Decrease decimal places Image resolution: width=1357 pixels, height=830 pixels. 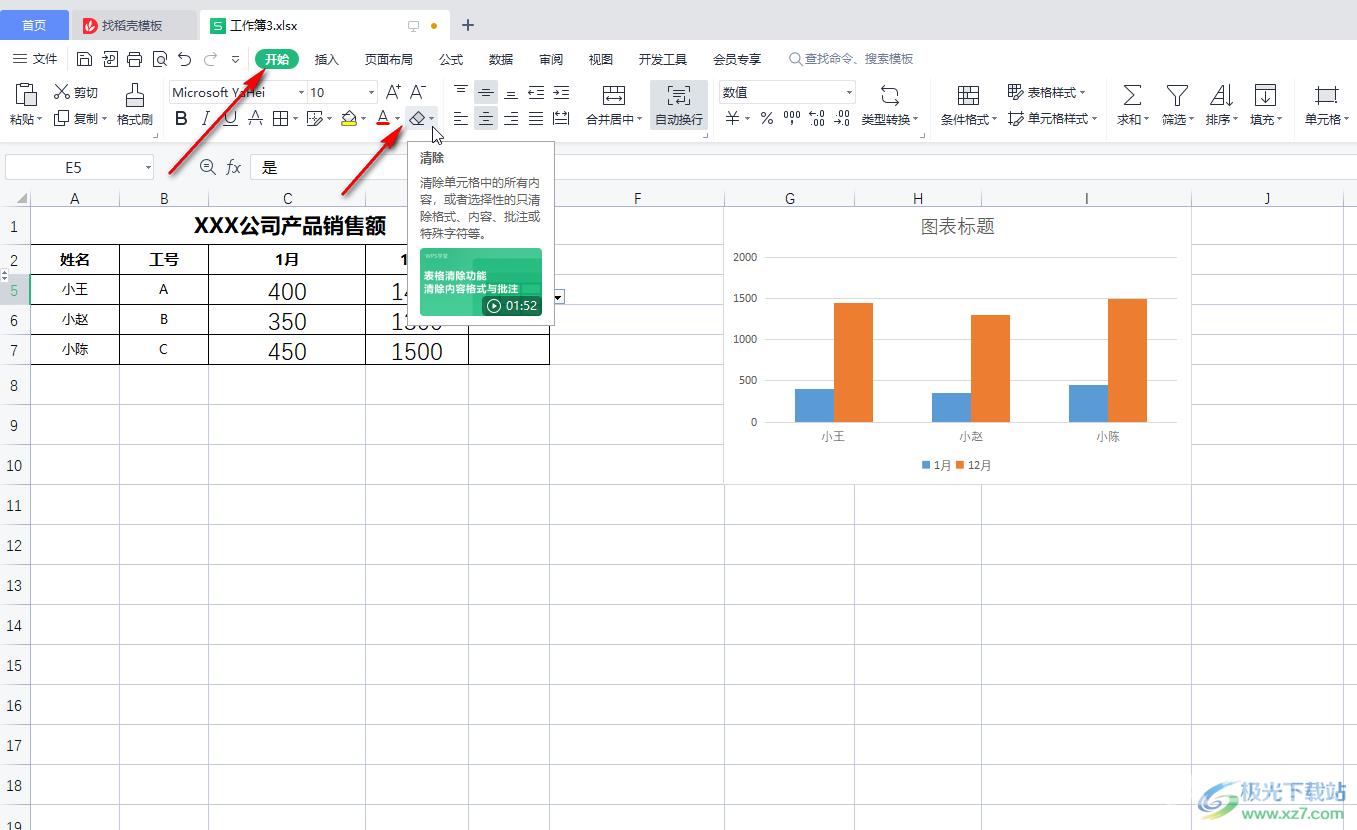[842, 119]
